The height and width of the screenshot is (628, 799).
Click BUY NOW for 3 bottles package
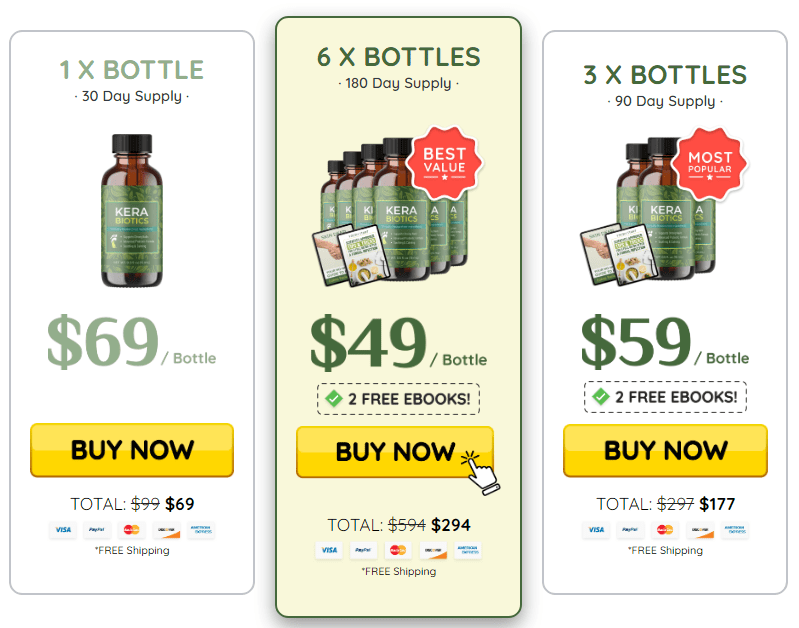pos(665,451)
